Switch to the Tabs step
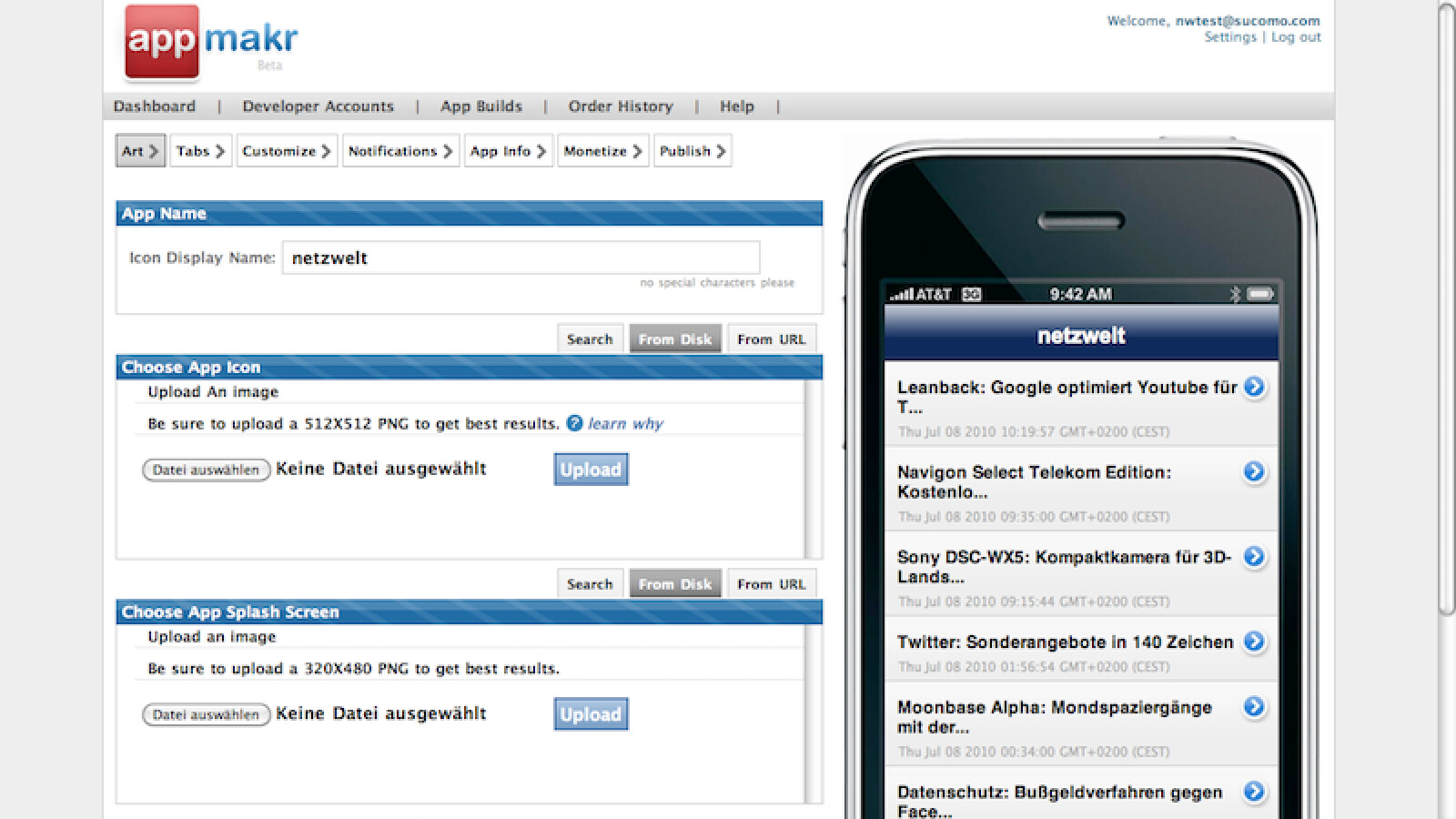This screenshot has width=1456, height=819. [x=200, y=151]
